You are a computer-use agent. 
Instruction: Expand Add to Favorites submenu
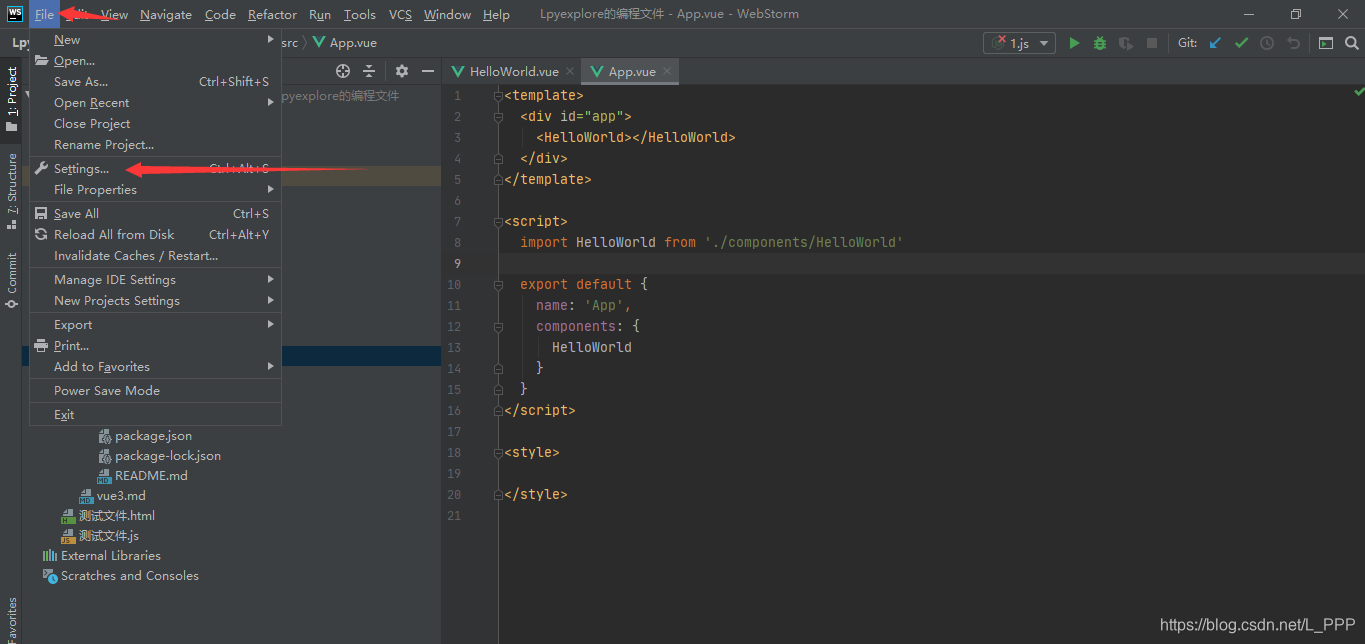click(155, 367)
